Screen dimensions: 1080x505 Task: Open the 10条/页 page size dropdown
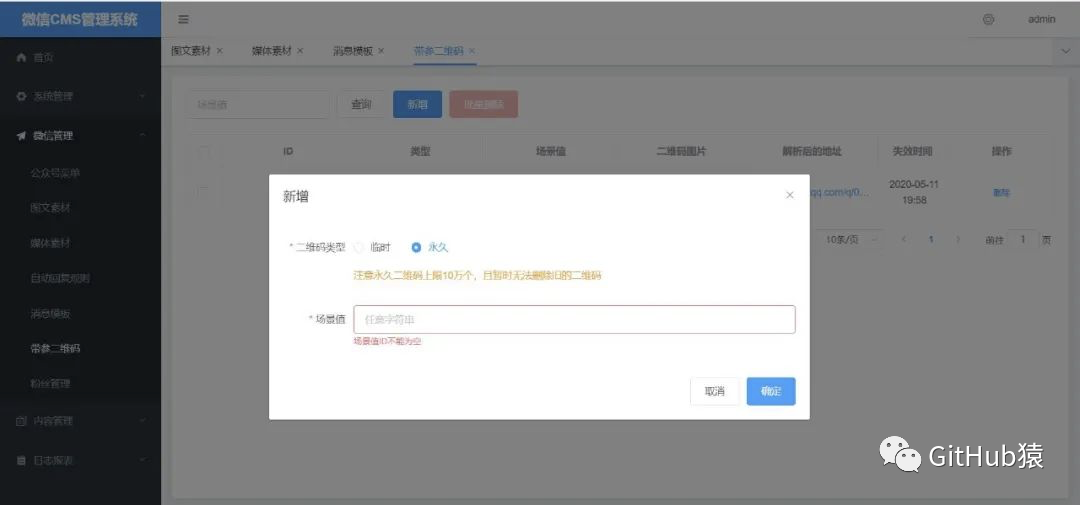(852, 240)
